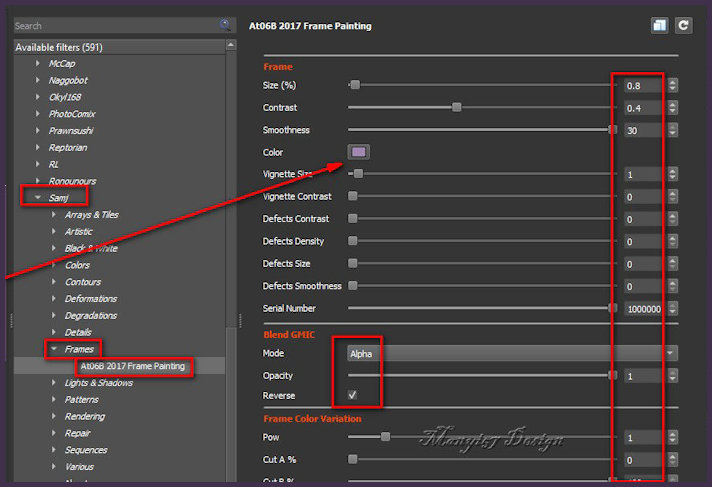Image resolution: width=712 pixels, height=487 pixels.
Task: Open the frame Color swatch
Action: pos(359,152)
